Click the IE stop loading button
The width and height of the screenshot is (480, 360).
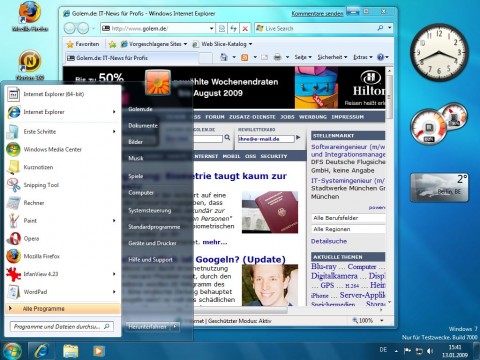tap(245, 28)
